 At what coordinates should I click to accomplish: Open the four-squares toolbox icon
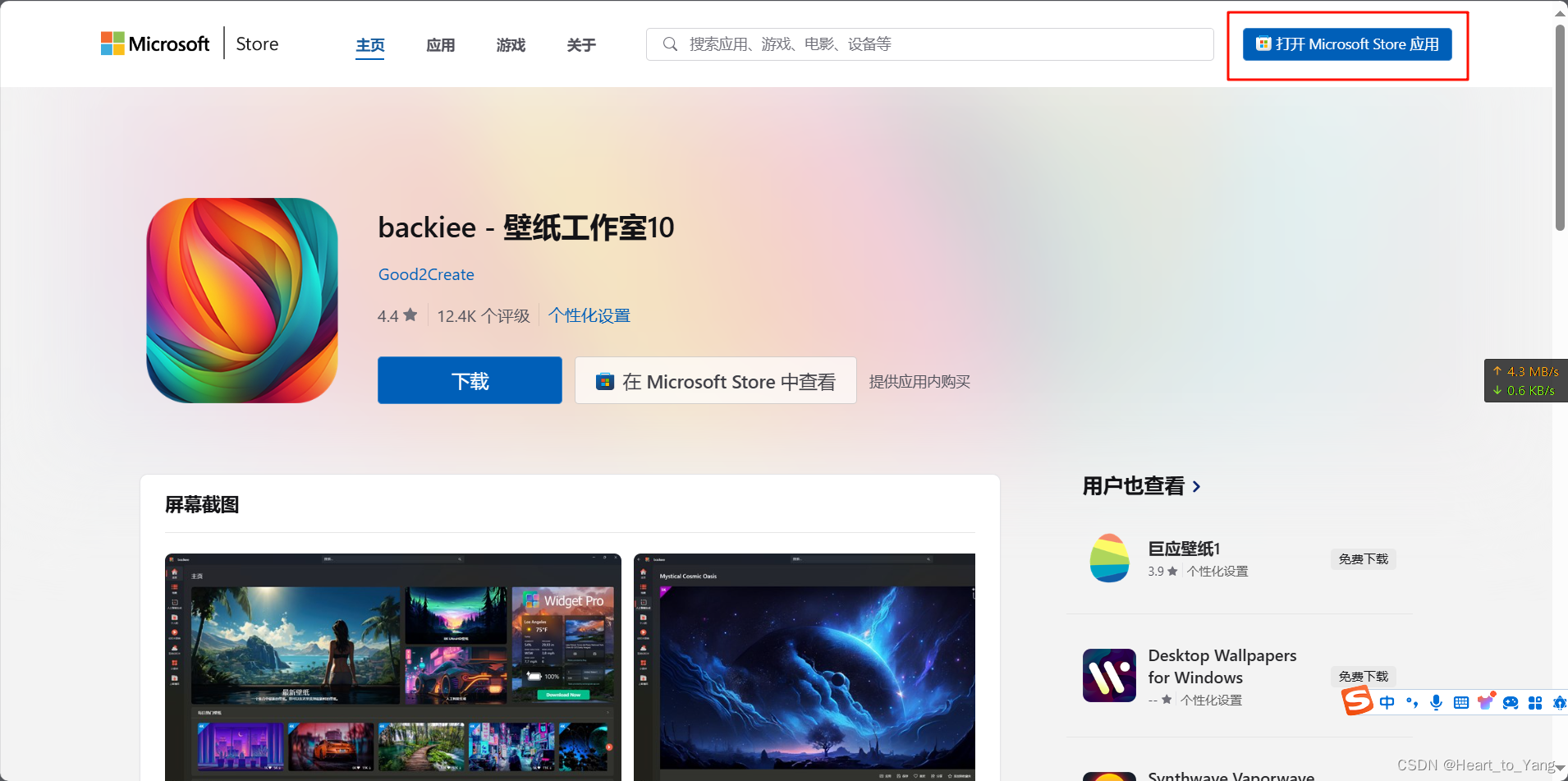coord(1535,703)
